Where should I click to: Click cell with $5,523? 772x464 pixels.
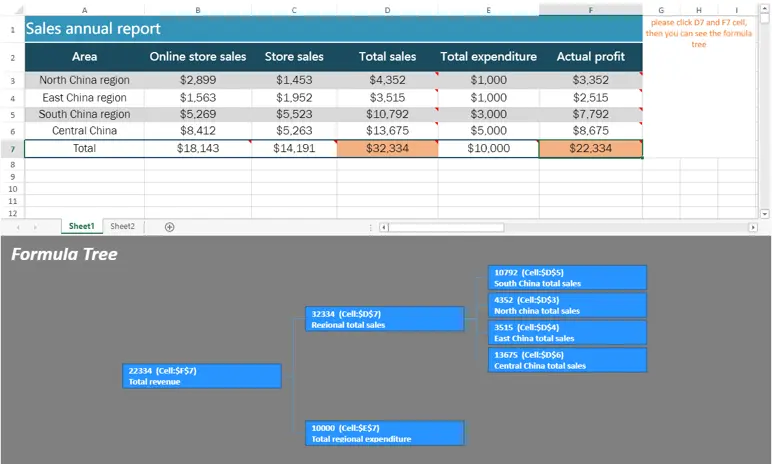pos(294,114)
